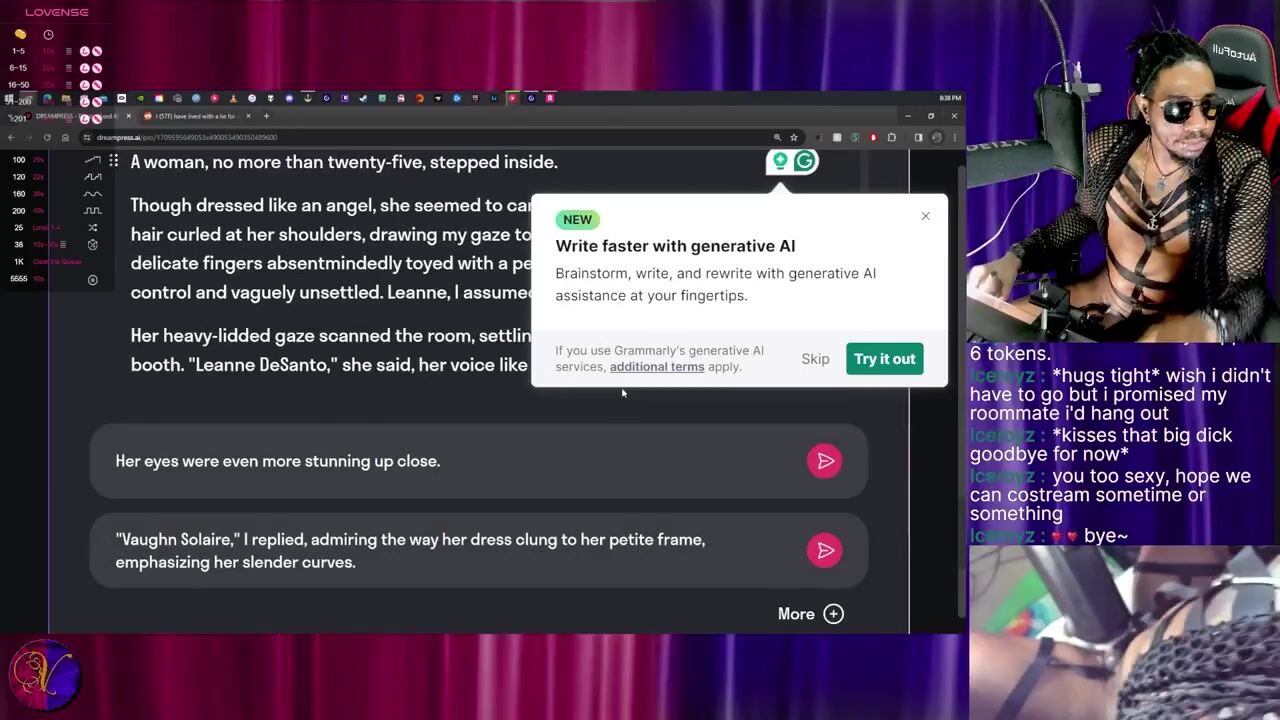Click the sine wave pattern icon
1280x720 pixels.
[93, 194]
